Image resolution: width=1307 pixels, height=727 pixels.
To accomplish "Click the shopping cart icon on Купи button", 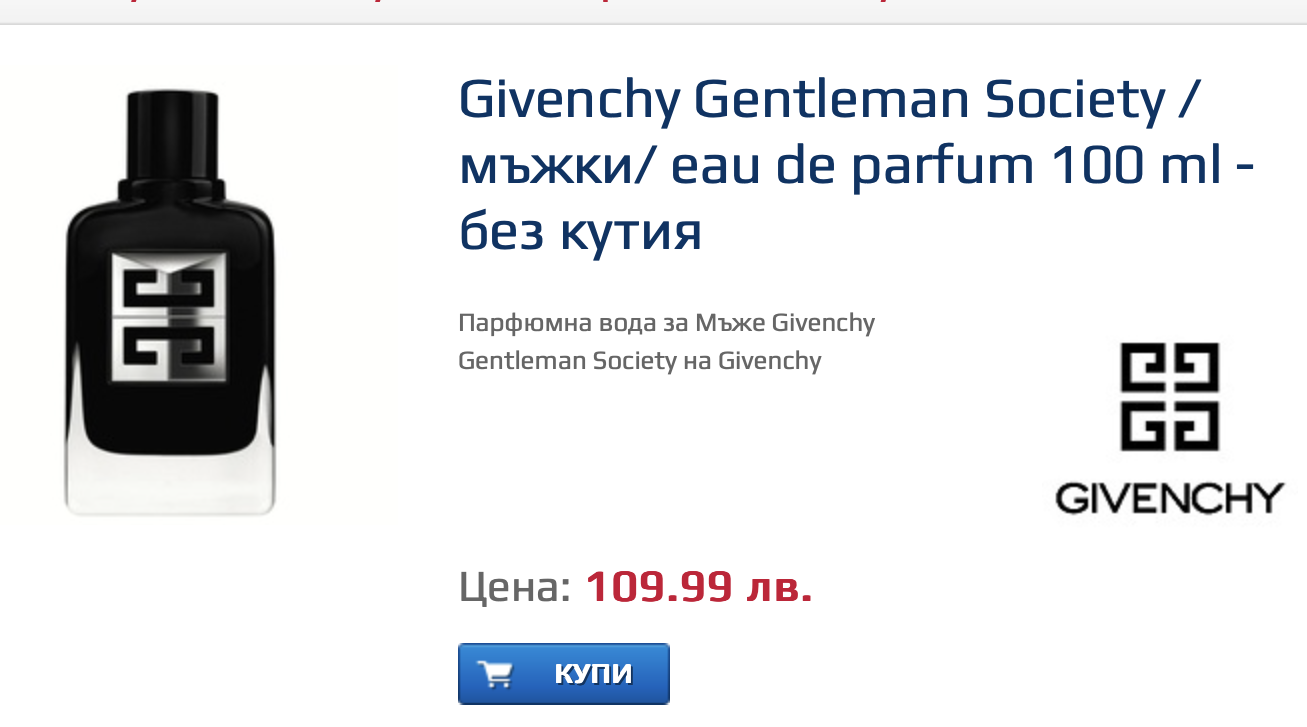I will coord(495,674).
